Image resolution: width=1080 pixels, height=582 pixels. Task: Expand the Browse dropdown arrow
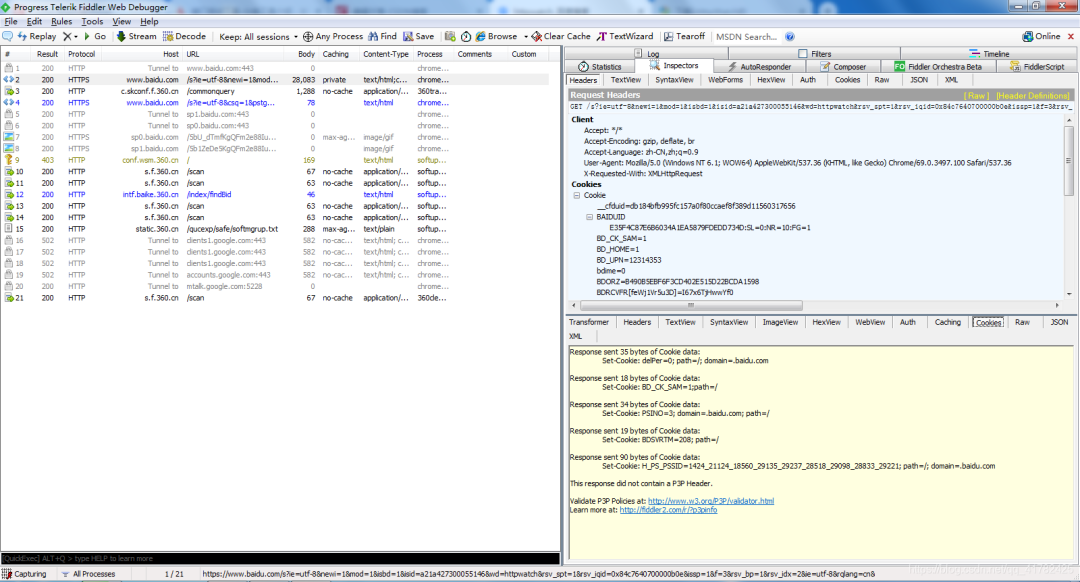(x=526, y=37)
